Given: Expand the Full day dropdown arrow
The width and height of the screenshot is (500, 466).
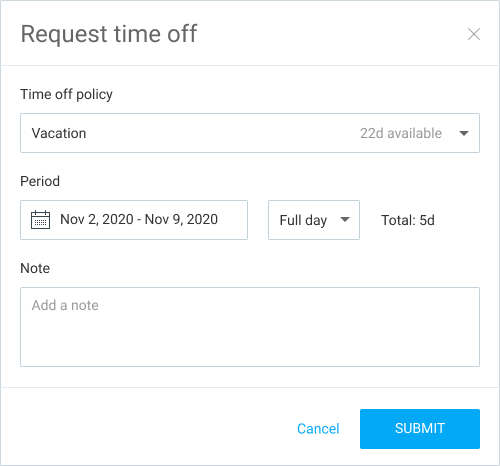Looking at the screenshot, I should pyautogui.click(x=345, y=219).
